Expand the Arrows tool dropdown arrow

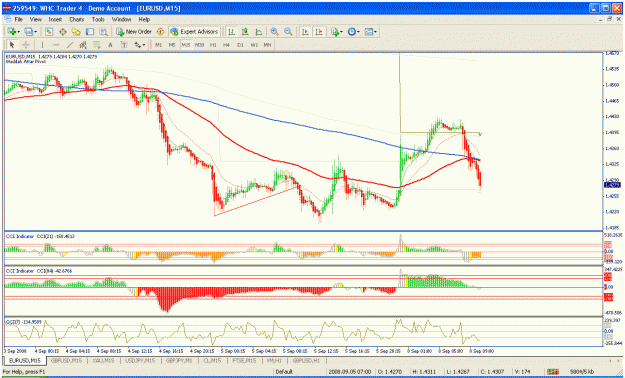[x=144, y=45]
